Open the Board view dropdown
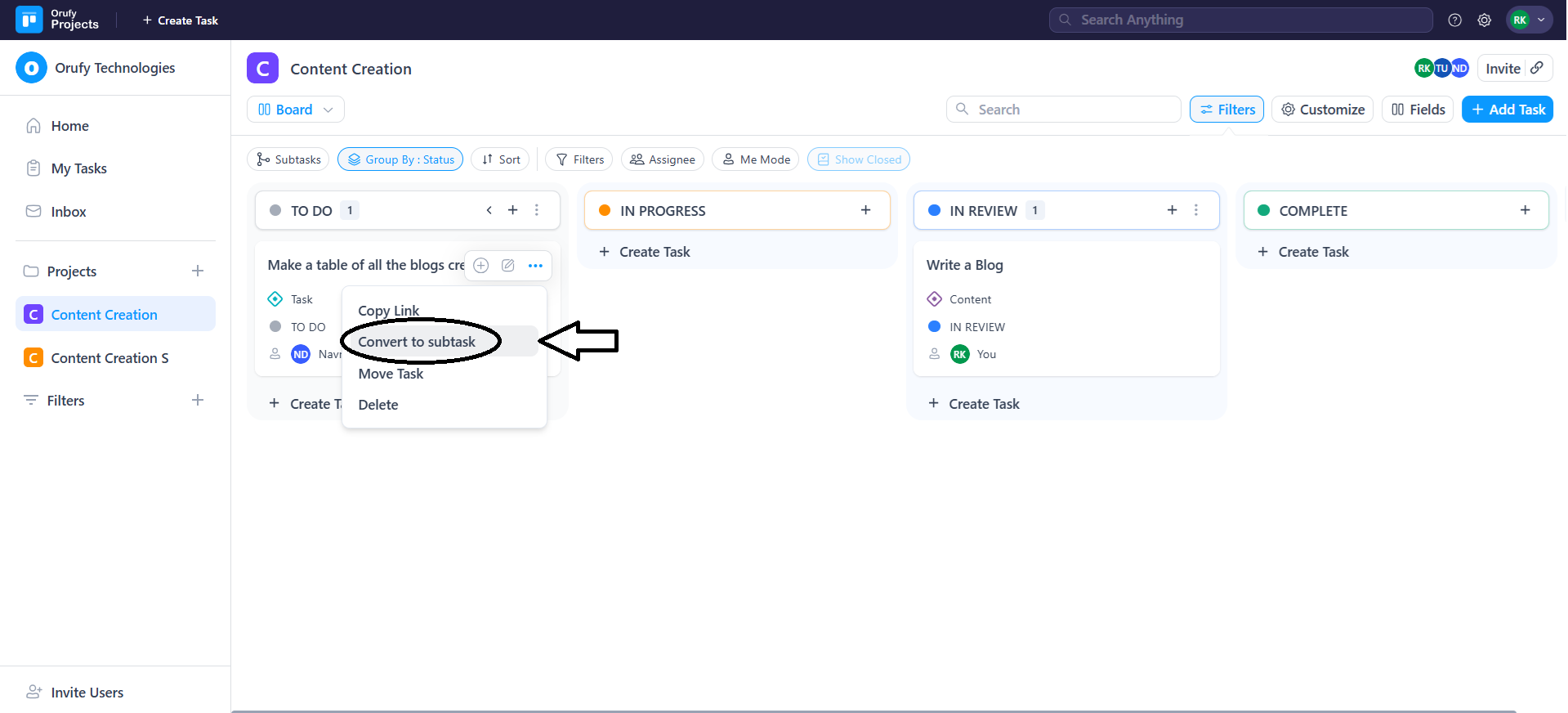The width and height of the screenshot is (1568, 713). point(295,110)
